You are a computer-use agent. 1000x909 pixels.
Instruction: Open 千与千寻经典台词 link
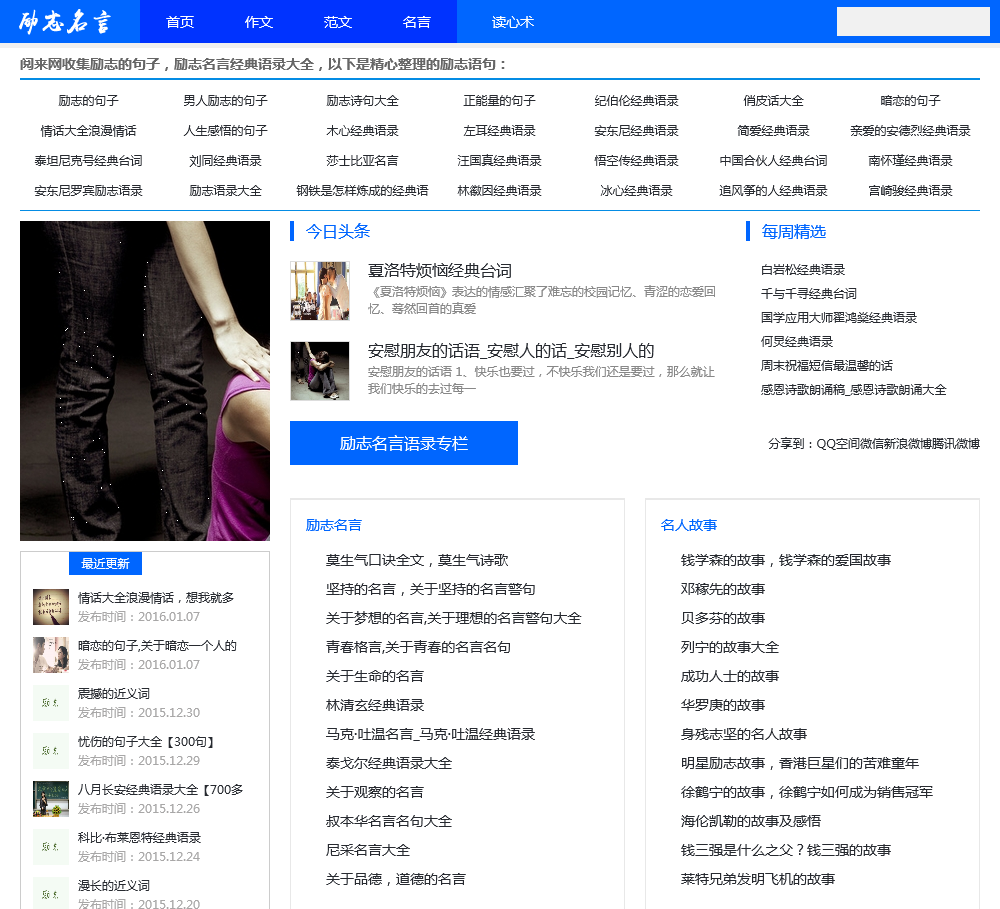(x=808, y=293)
